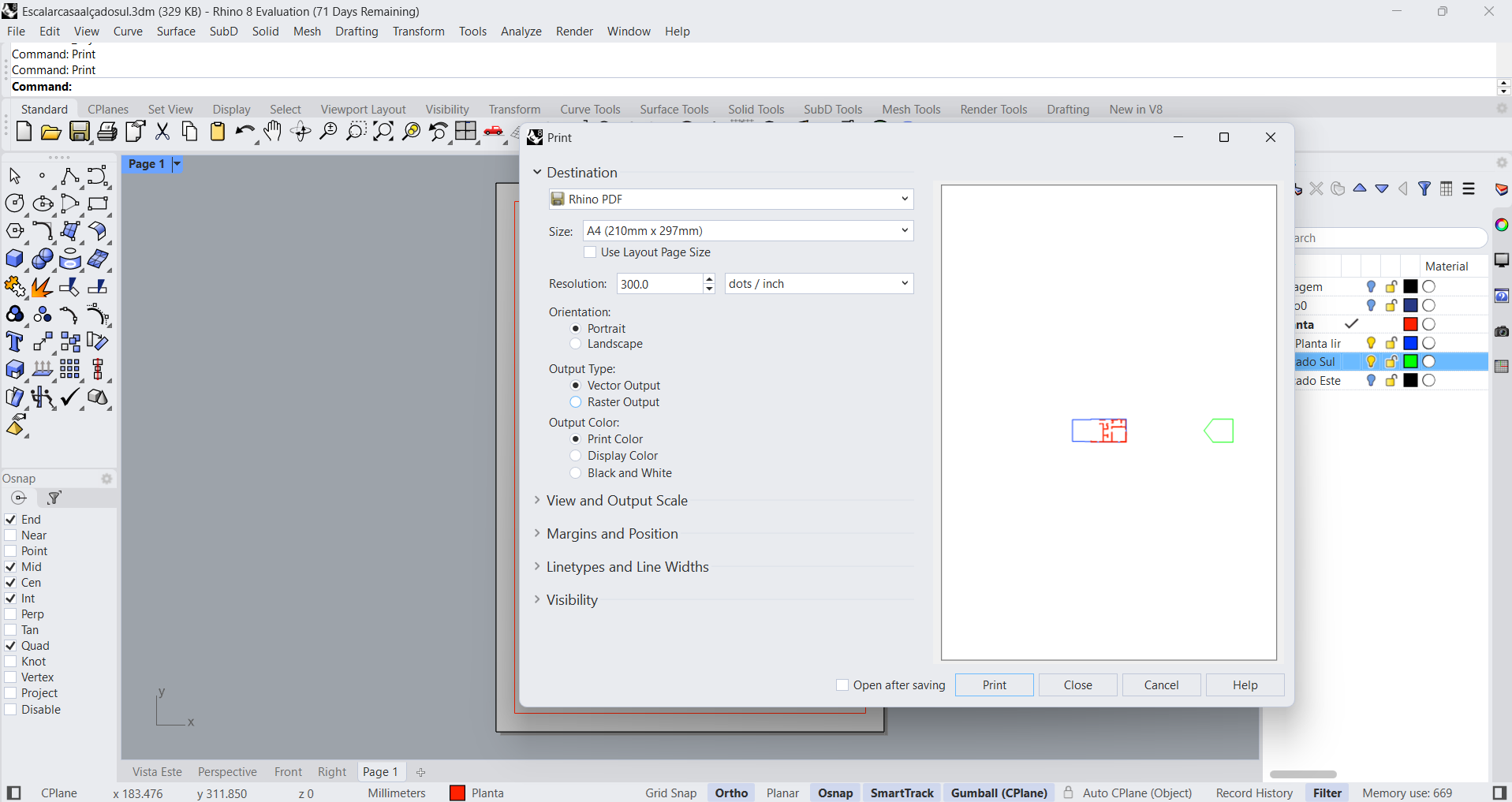Enable Open after saving checkbox
Viewport: 1512px width, 802px height.
point(842,685)
